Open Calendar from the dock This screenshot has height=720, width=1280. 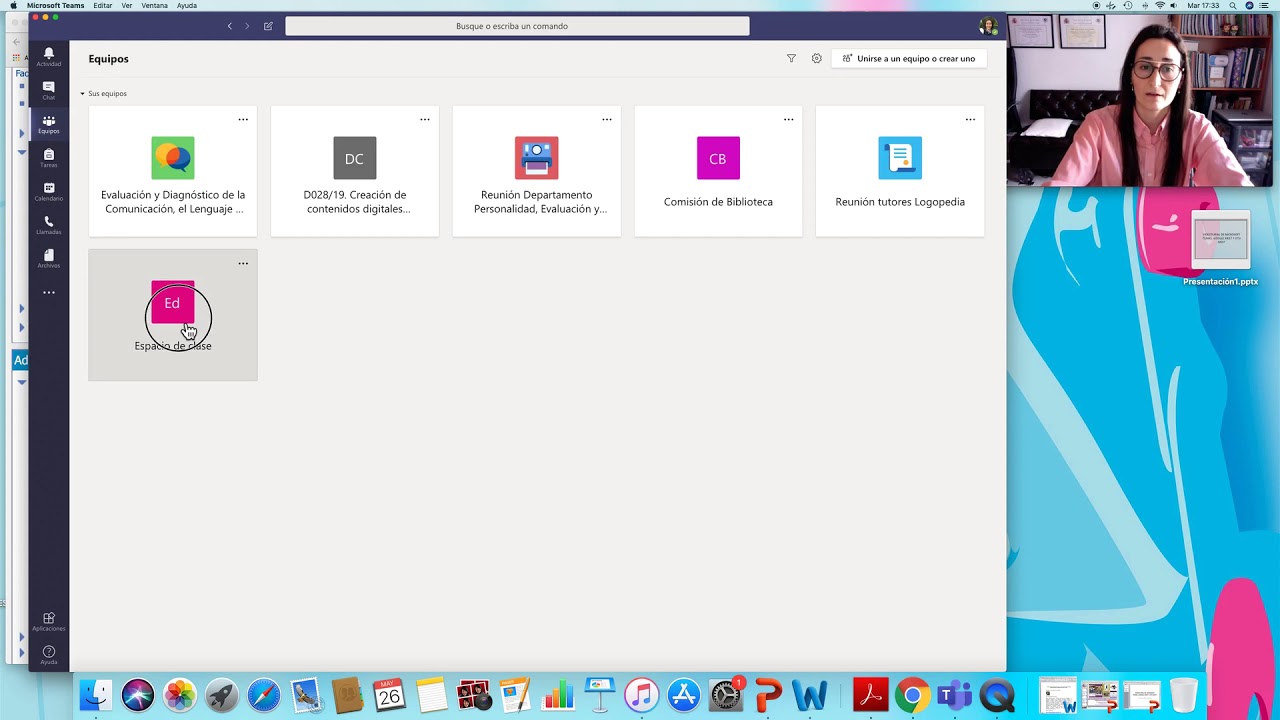[x=389, y=695]
